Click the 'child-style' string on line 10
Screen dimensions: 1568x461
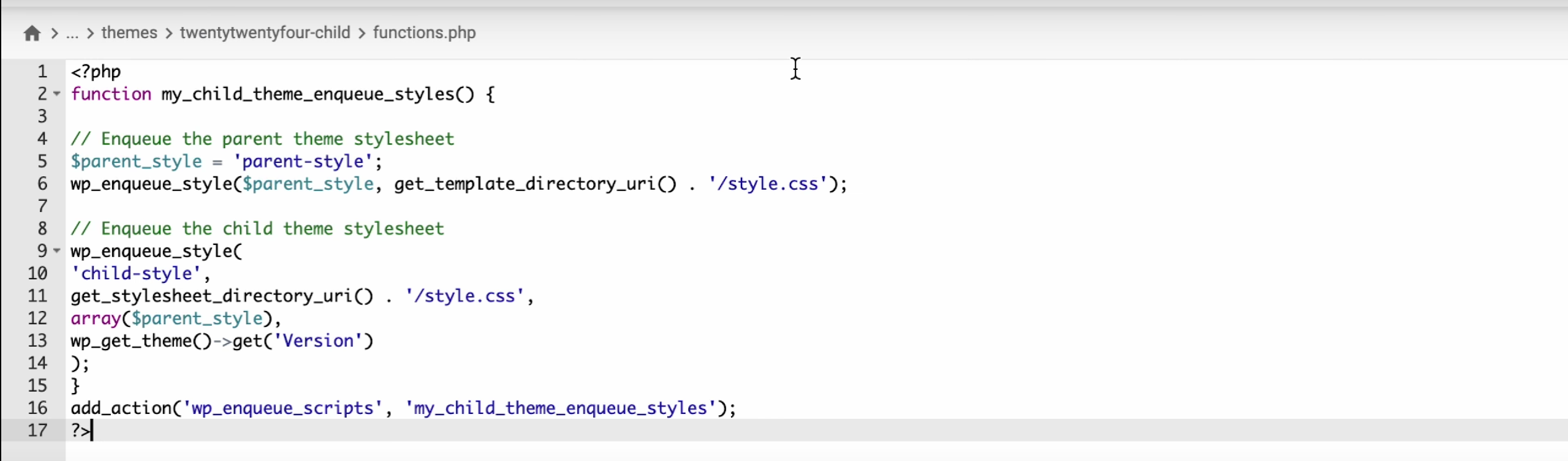tap(136, 274)
